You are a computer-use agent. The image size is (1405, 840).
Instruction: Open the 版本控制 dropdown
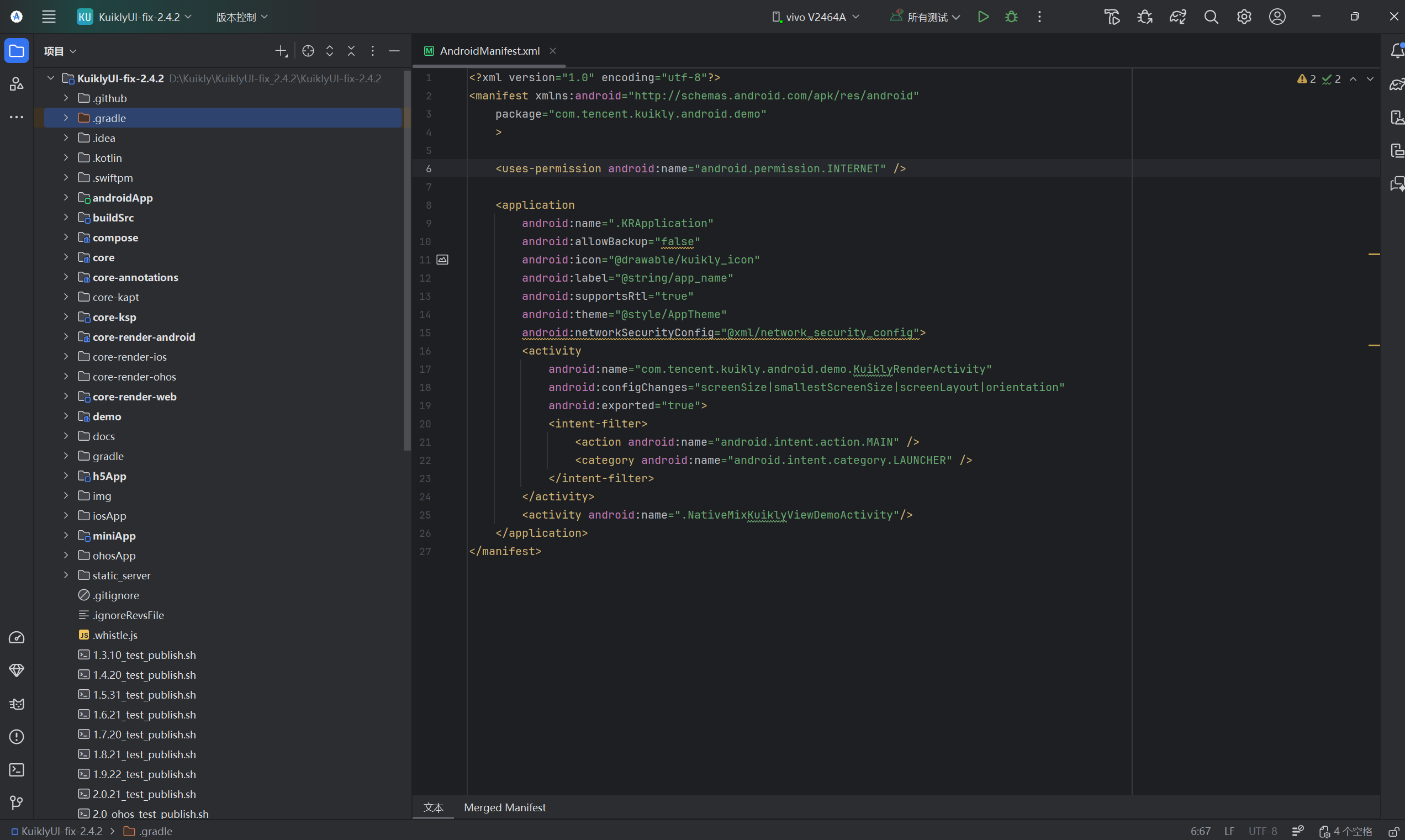tap(242, 17)
